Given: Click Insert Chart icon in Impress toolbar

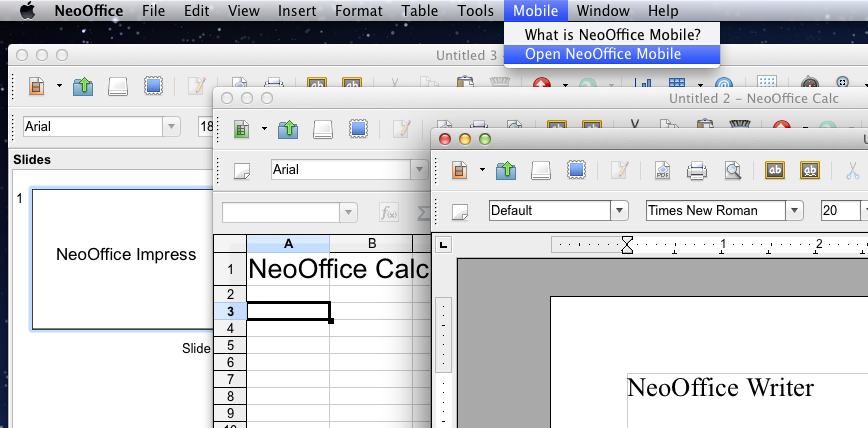Looking at the screenshot, I should pyautogui.click(x=644, y=82).
